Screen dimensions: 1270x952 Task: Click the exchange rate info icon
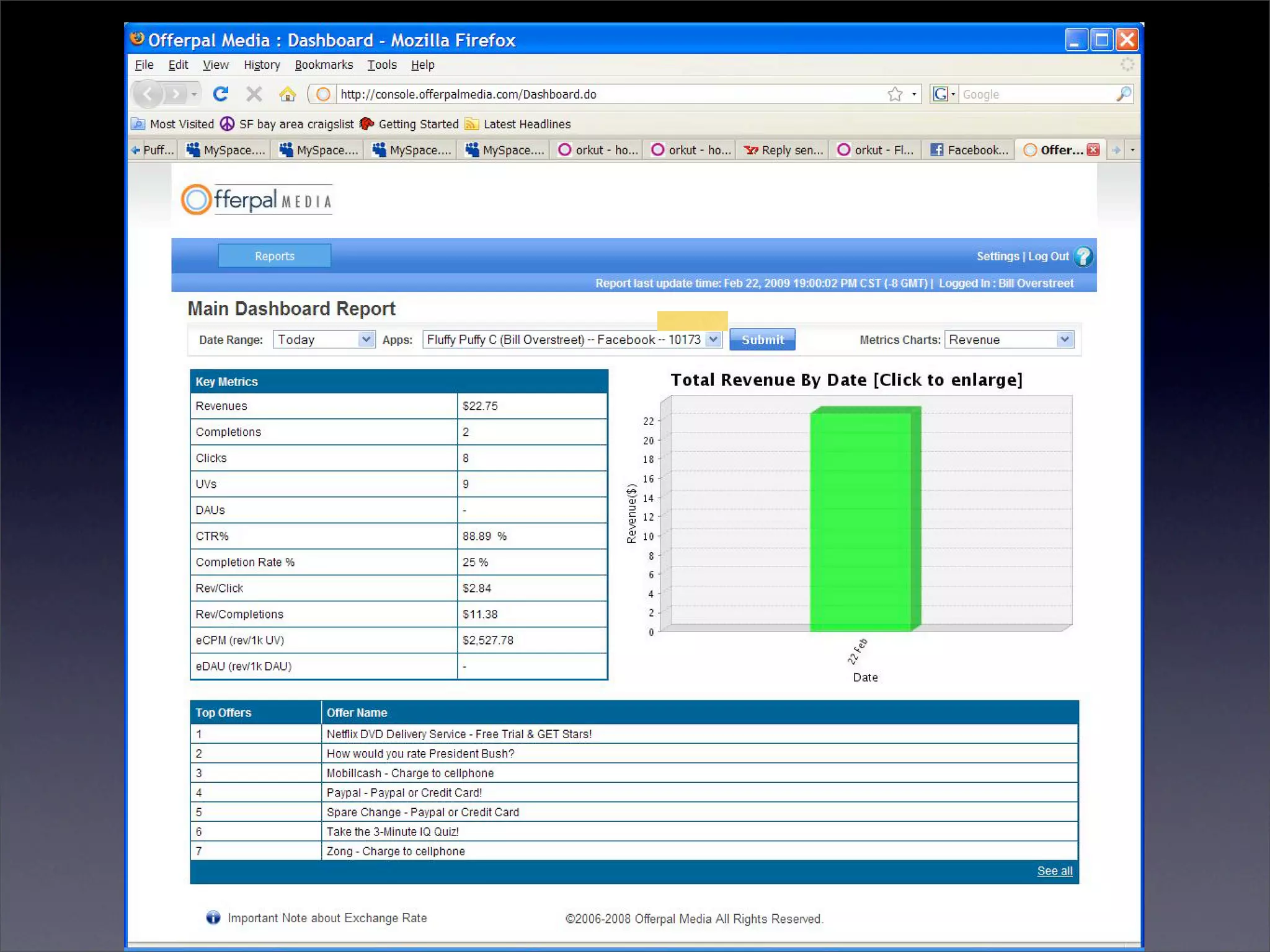point(213,917)
